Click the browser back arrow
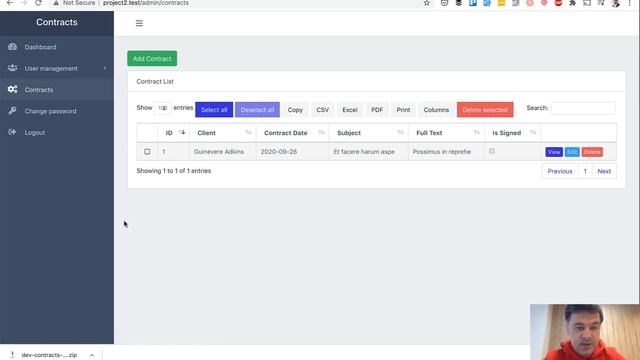 (9, 3)
